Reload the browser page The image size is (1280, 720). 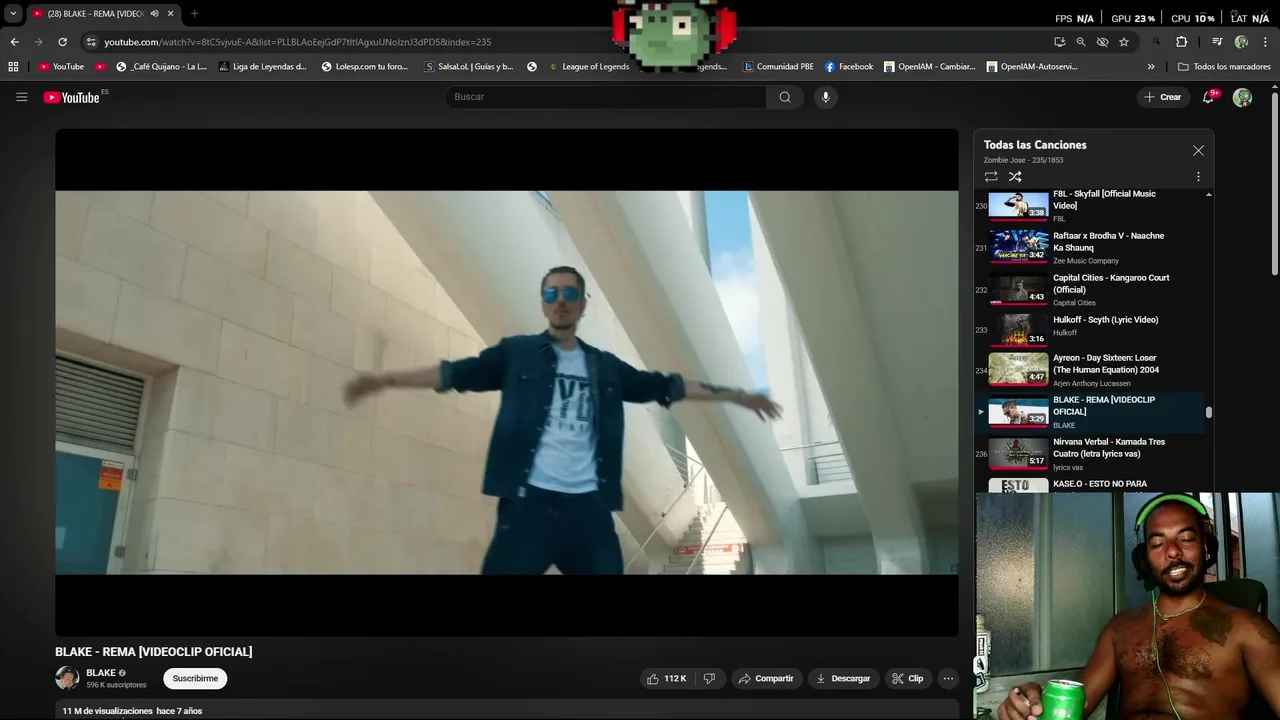[x=62, y=42]
